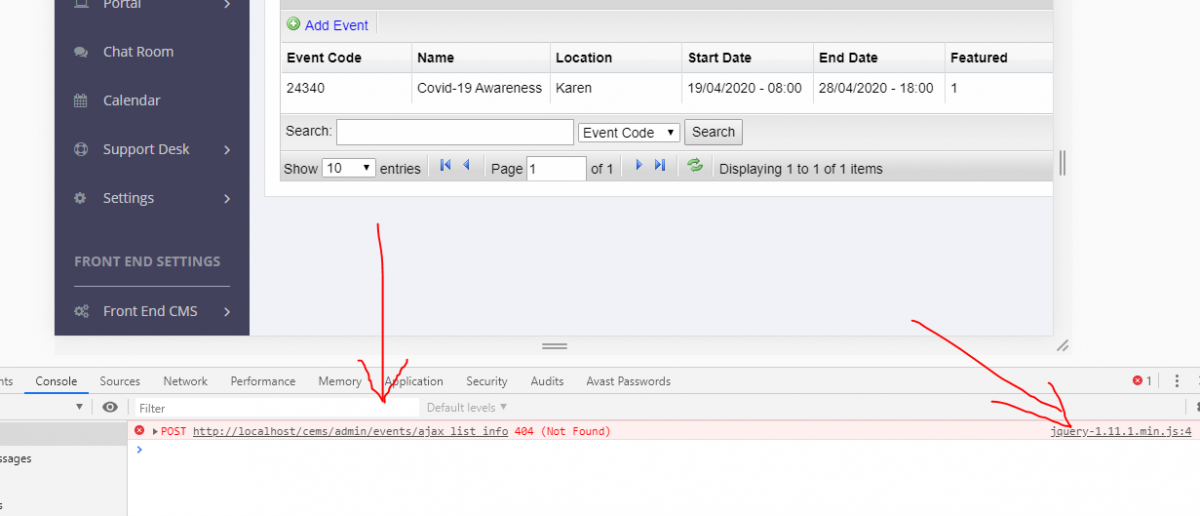
Task: Open the failed ajax_list_info URL link
Action: [350, 431]
